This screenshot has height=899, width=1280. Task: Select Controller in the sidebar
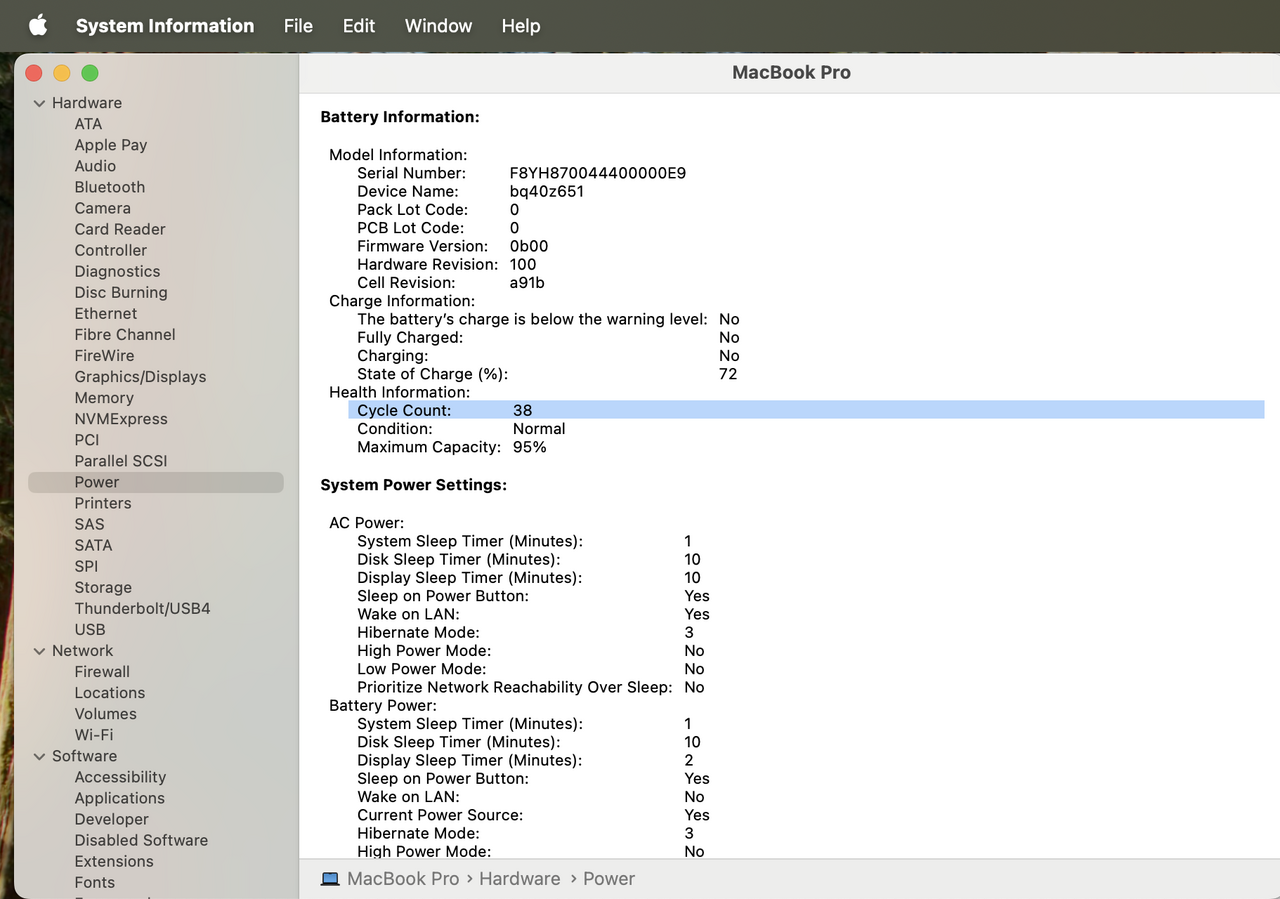point(111,250)
